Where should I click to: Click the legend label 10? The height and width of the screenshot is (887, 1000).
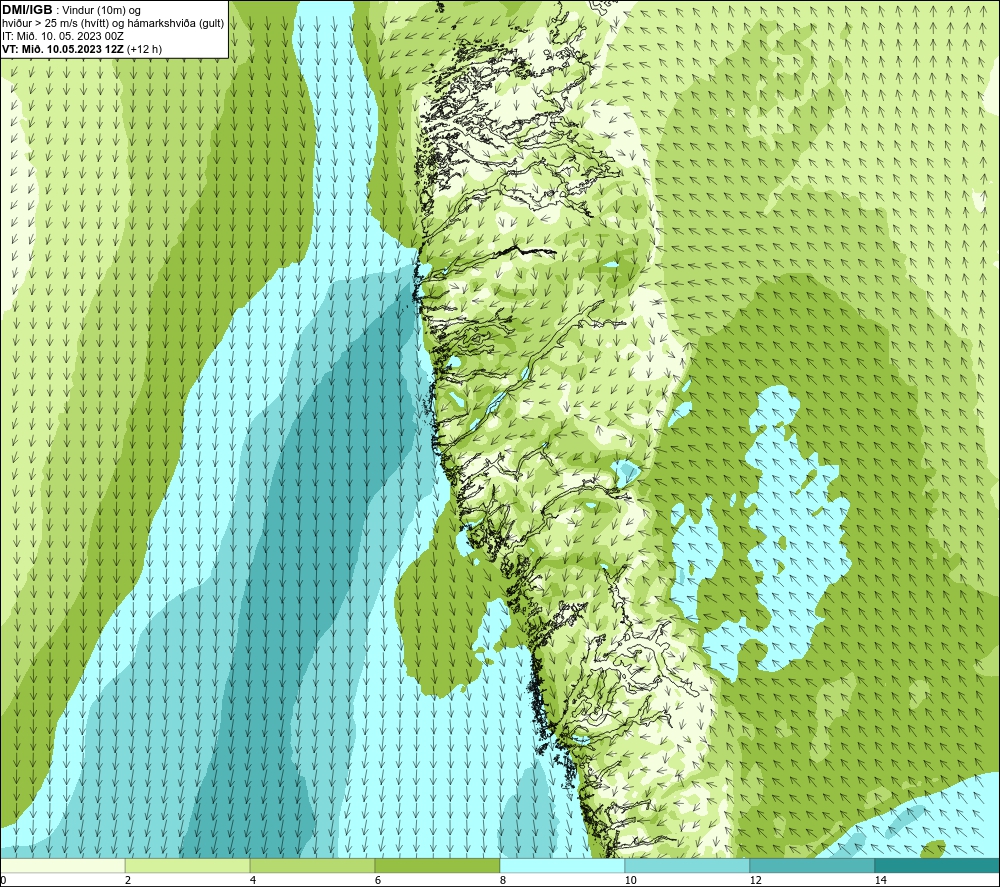pyautogui.click(x=631, y=880)
